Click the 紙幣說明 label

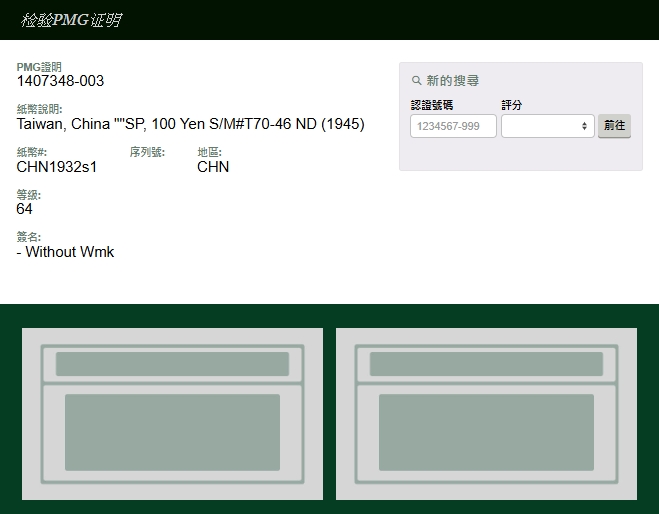(x=40, y=109)
